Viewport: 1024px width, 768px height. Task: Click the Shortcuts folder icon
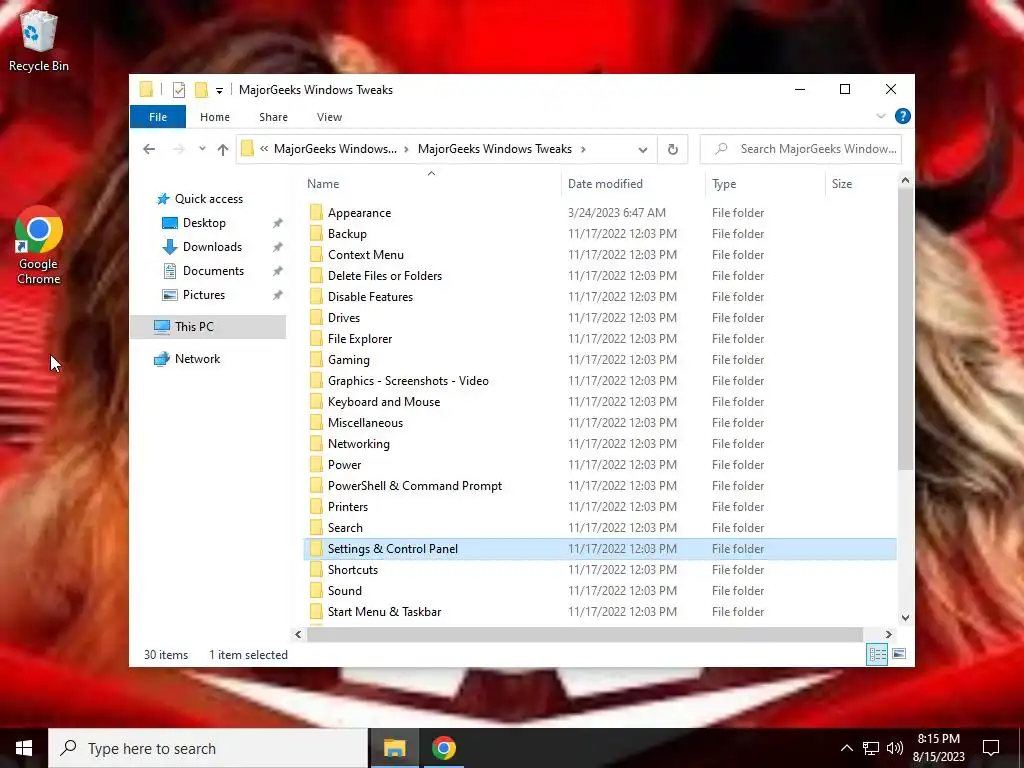[x=316, y=569]
